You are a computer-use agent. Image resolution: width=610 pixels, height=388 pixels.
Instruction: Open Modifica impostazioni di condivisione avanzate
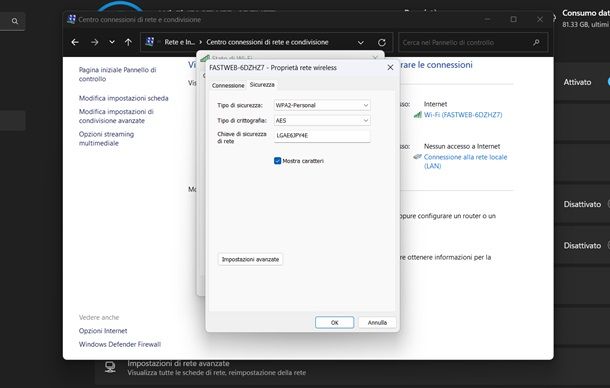(116, 116)
